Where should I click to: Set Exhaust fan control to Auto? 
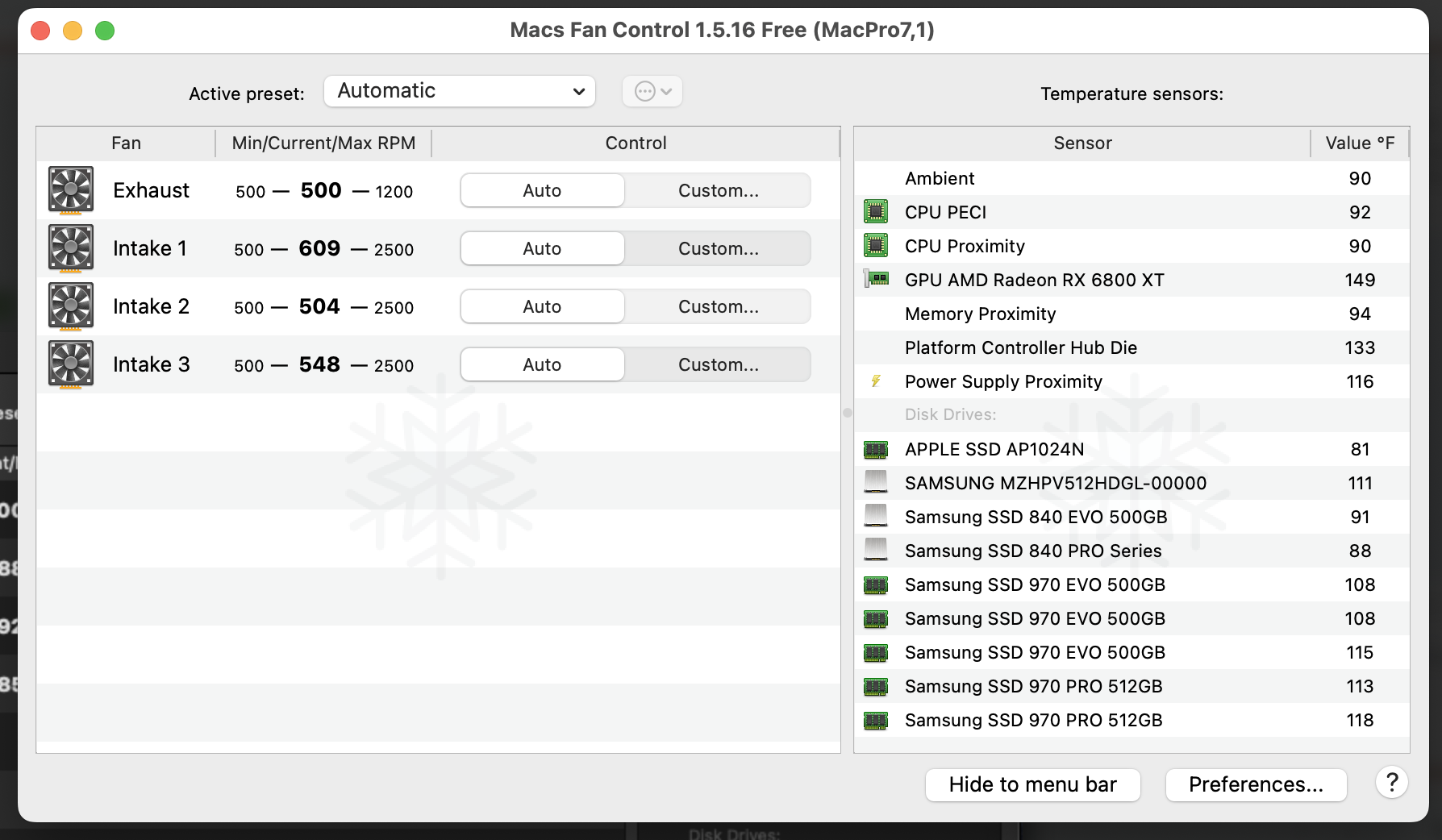click(542, 190)
